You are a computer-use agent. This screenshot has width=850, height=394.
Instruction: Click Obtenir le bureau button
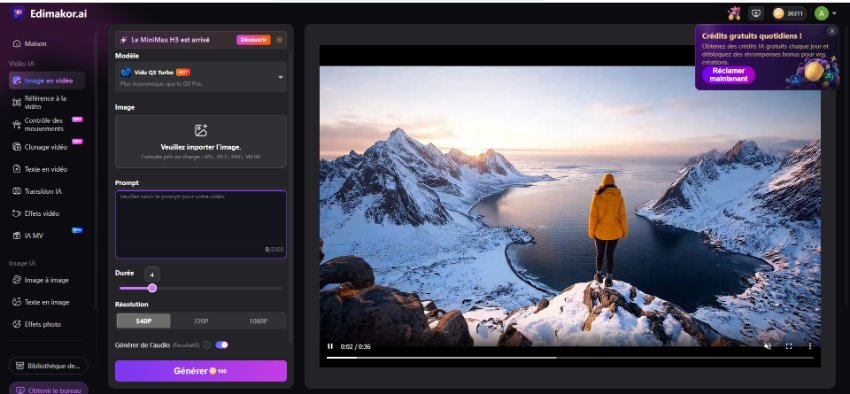pos(48,389)
